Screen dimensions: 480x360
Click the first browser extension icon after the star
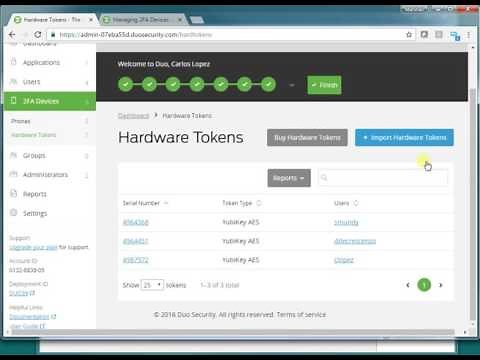pyautogui.click(x=424, y=35)
